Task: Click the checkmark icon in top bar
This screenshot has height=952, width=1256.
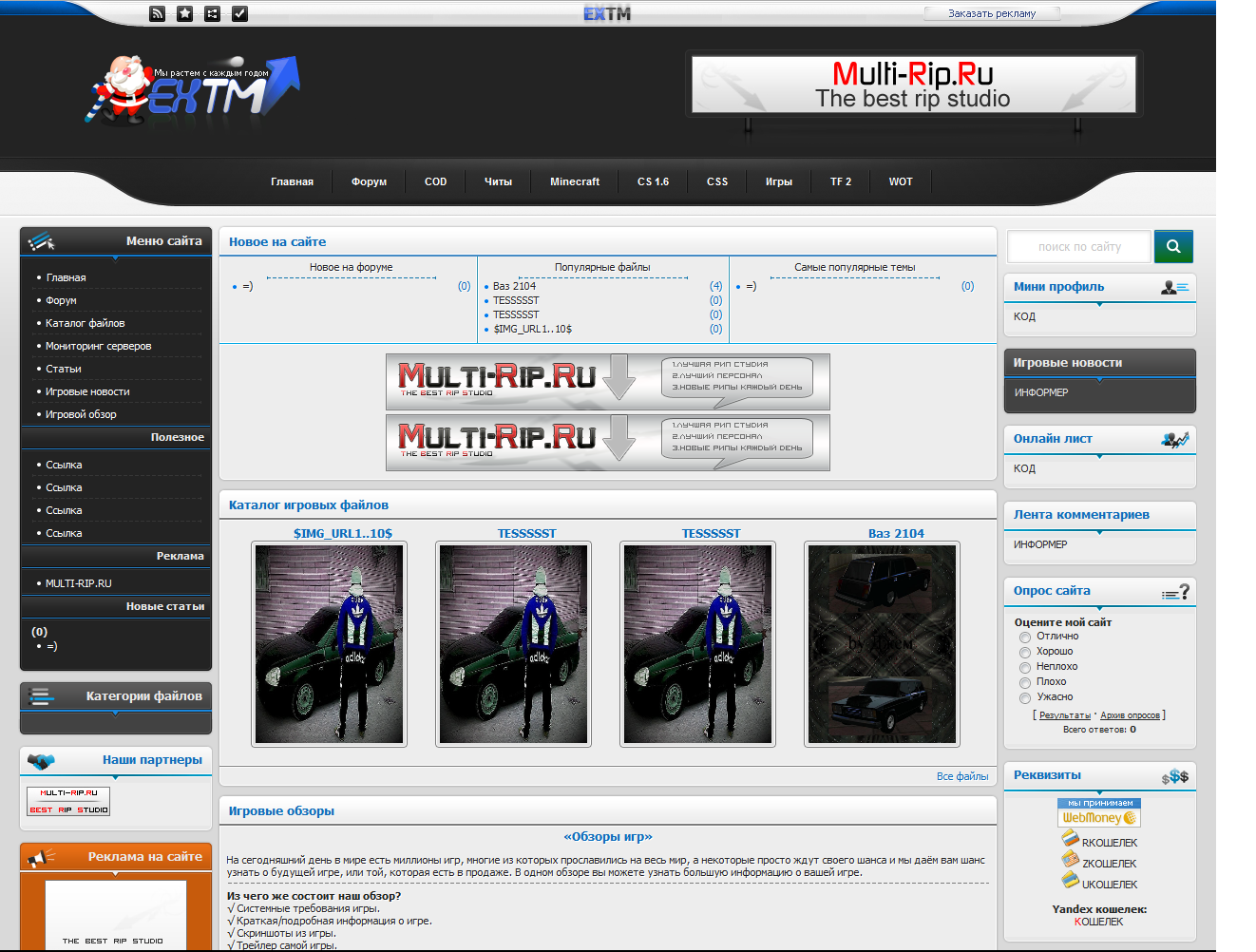Action: tap(240, 13)
